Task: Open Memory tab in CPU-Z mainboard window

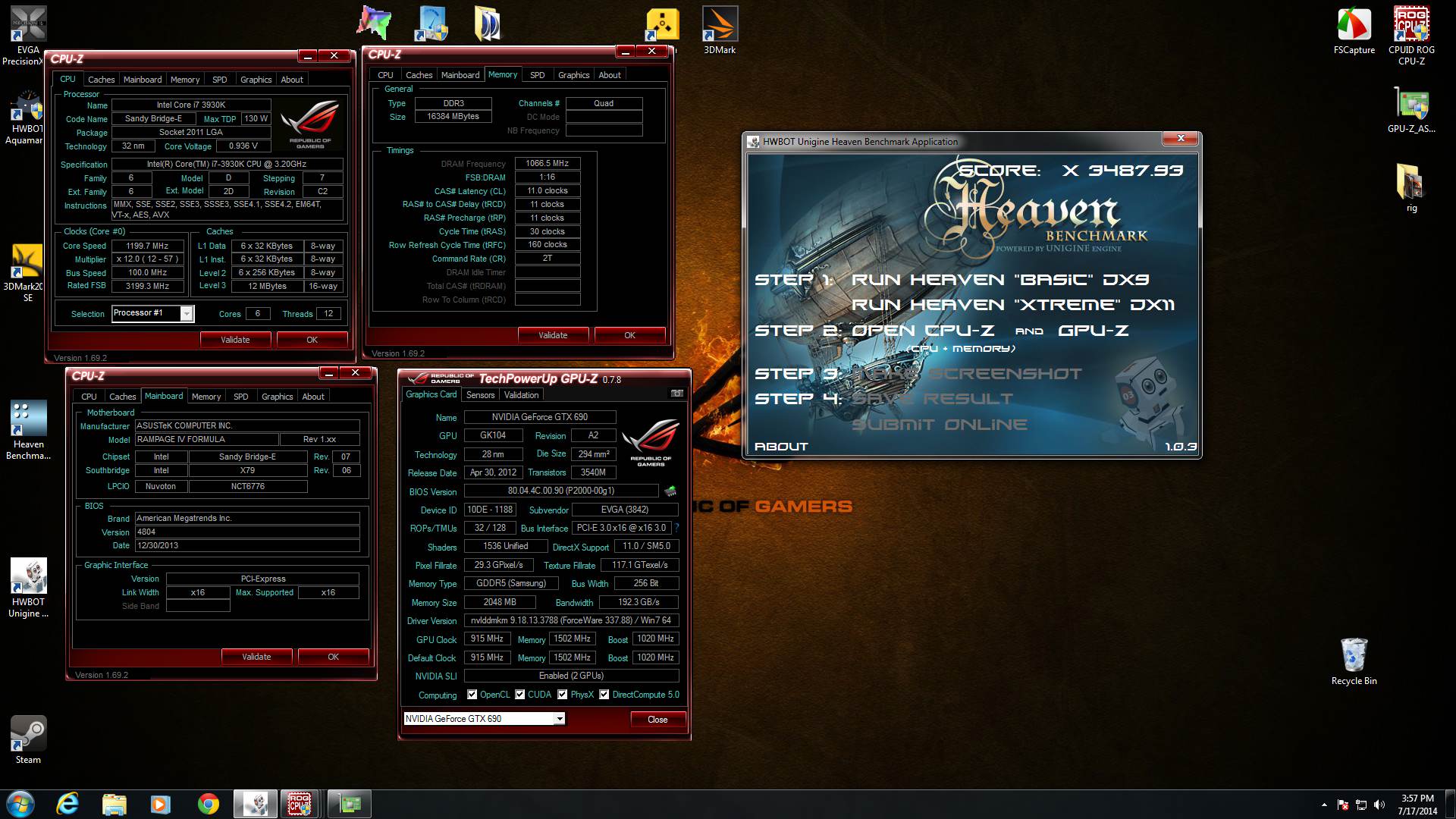Action: (206, 397)
